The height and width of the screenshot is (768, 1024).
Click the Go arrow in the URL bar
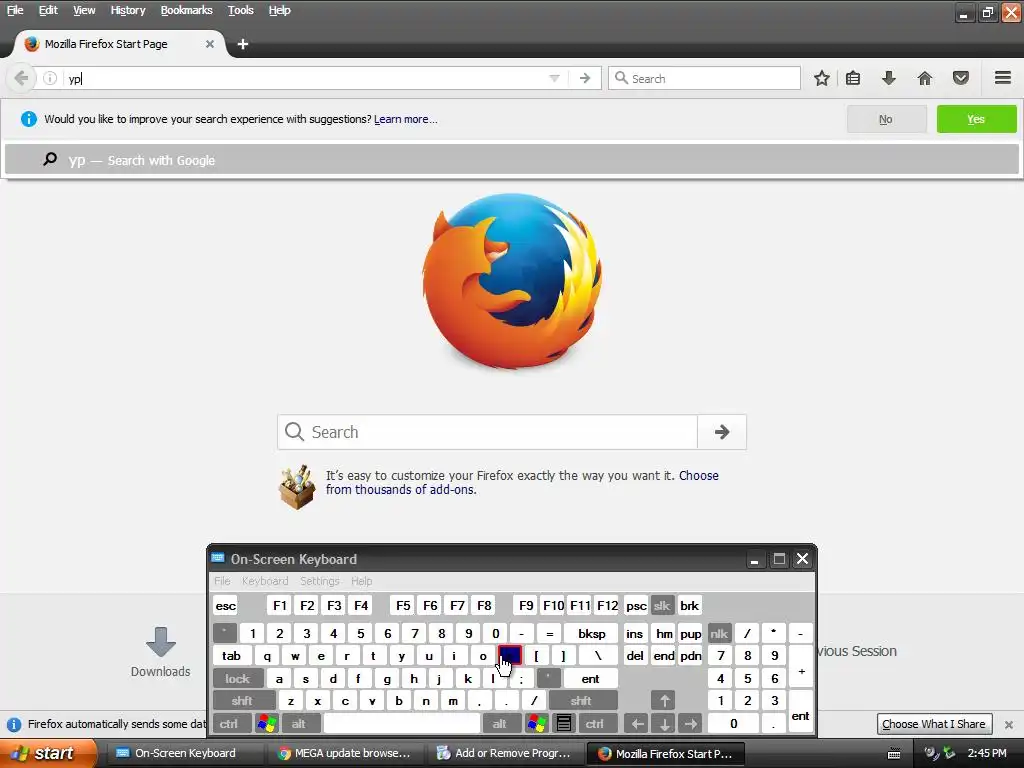tap(584, 78)
